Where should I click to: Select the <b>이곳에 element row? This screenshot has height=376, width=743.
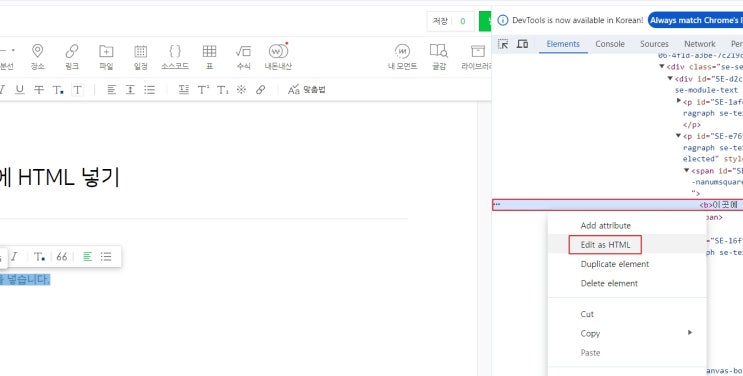click(617, 205)
